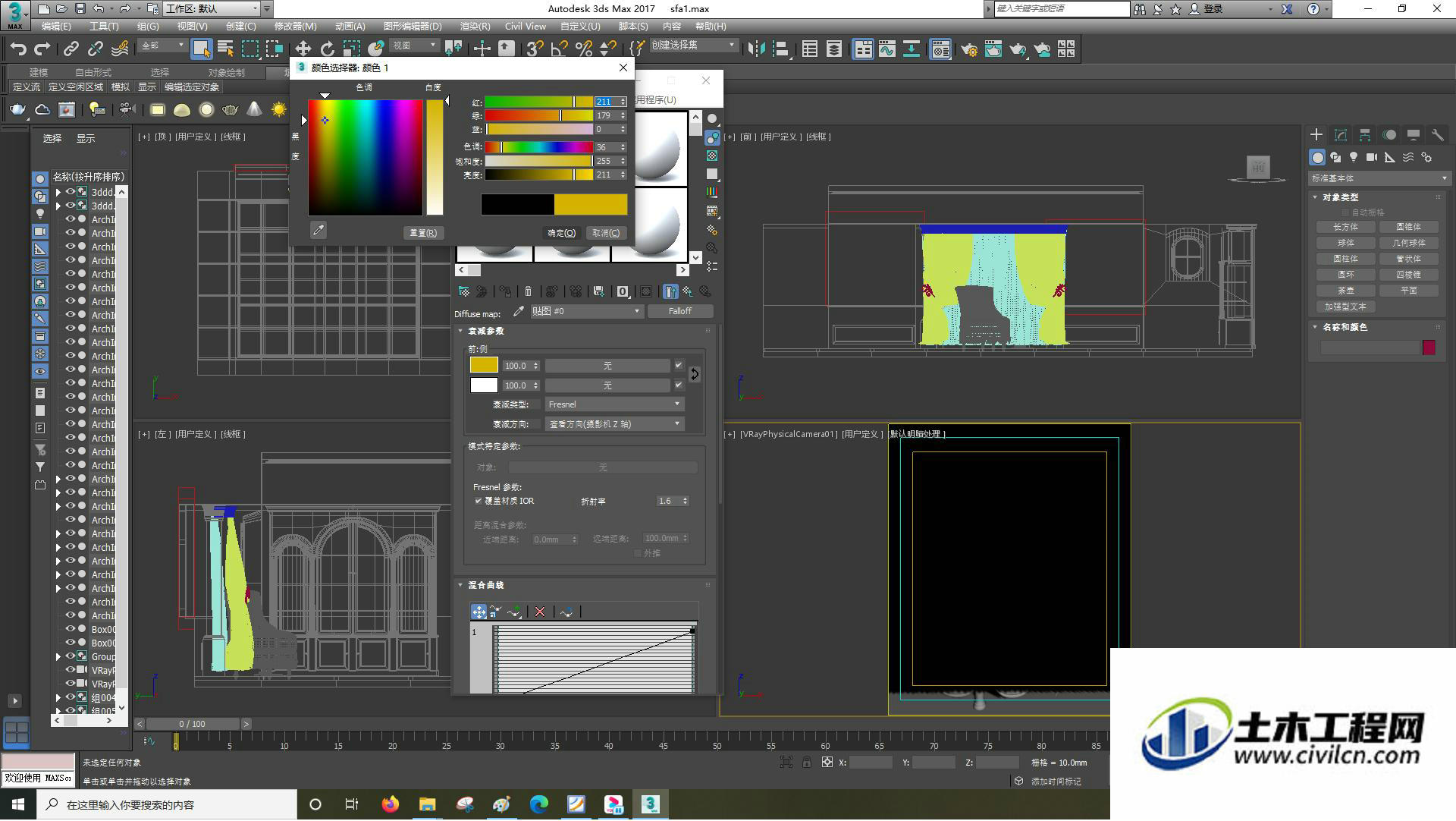The width and height of the screenshot is (1456, 821).
Task: Open 衰减方向 dropdown
Action: point(614,424)
